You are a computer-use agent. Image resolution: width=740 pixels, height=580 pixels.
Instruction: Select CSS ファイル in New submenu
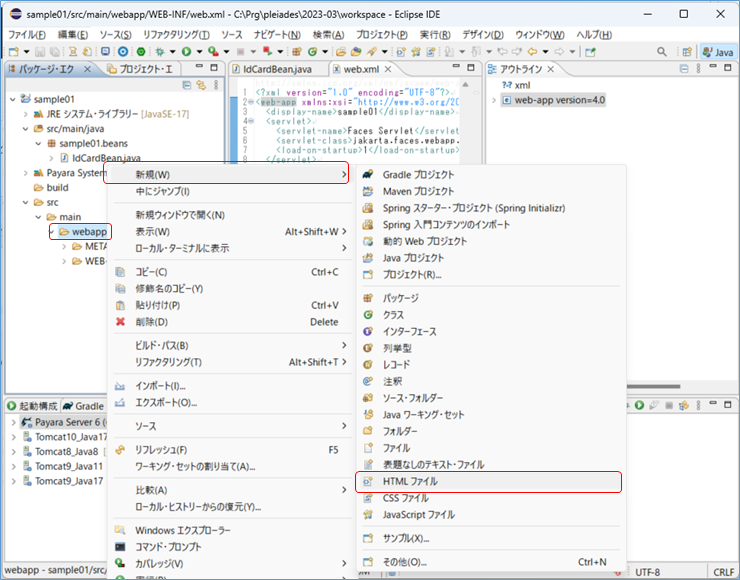(490, 498)
